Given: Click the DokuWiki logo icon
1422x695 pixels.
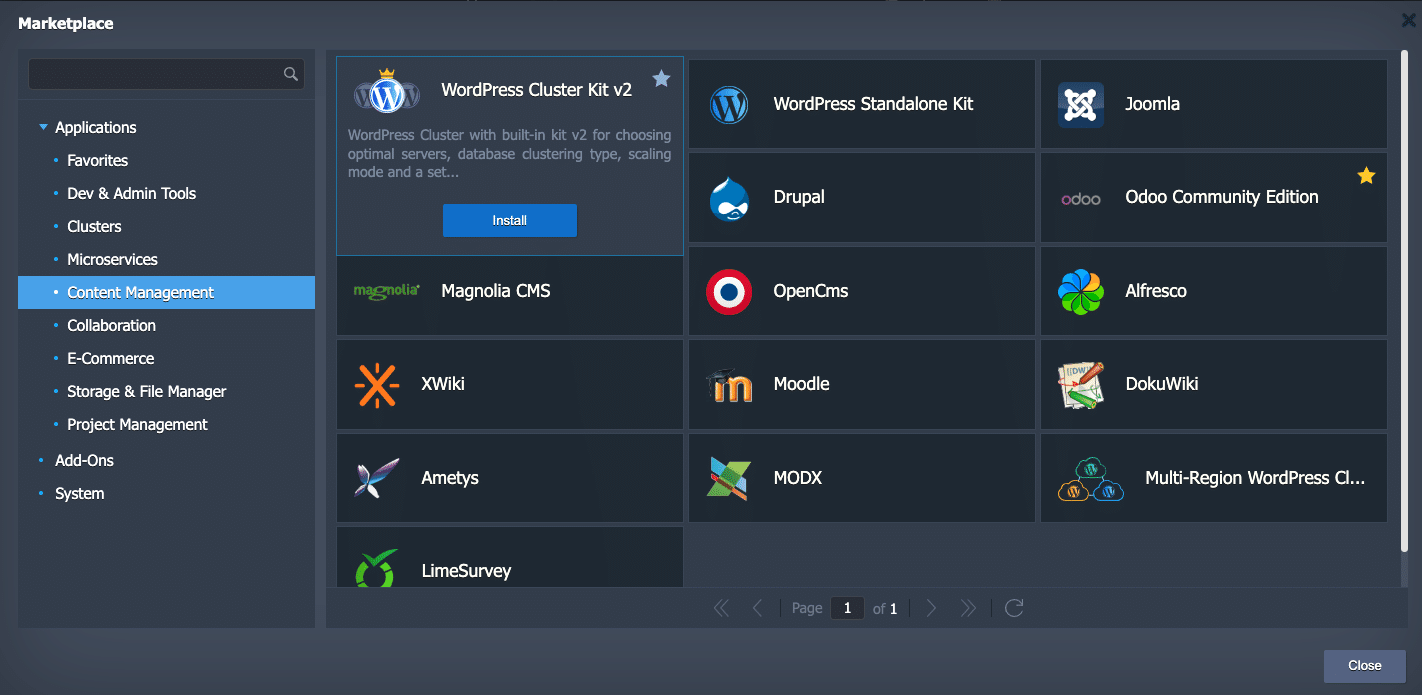Looking at the screenshot, I should 1081,385.
